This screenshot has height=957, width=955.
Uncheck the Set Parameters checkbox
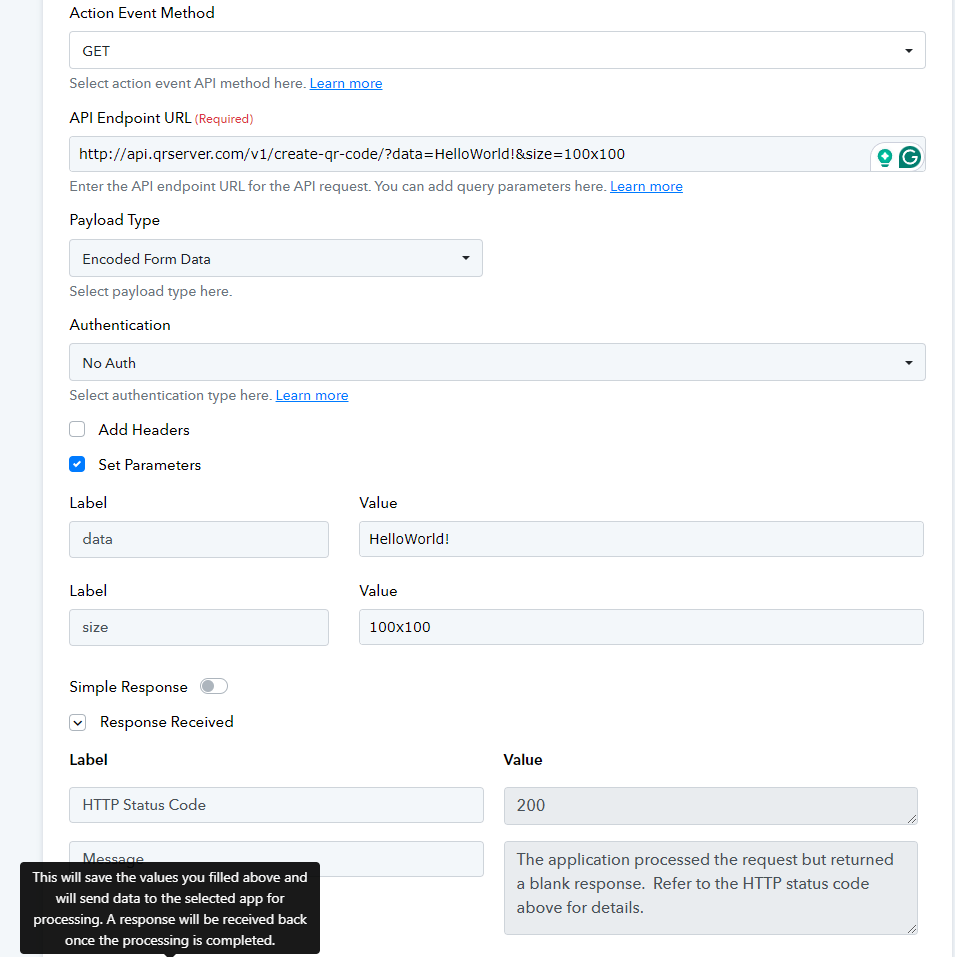tap(77, 464)
